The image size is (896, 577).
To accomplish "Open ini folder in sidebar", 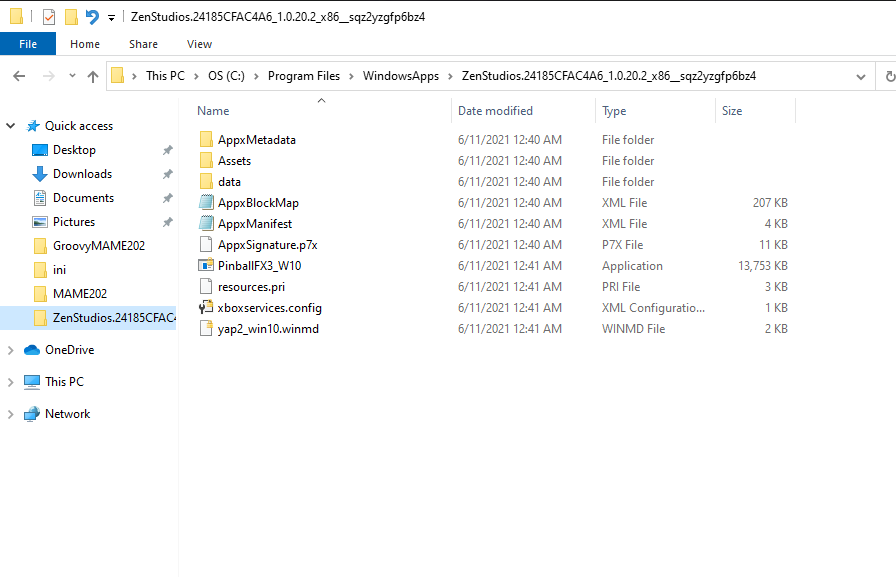I will pyautogui.click(x=59, y=270).
